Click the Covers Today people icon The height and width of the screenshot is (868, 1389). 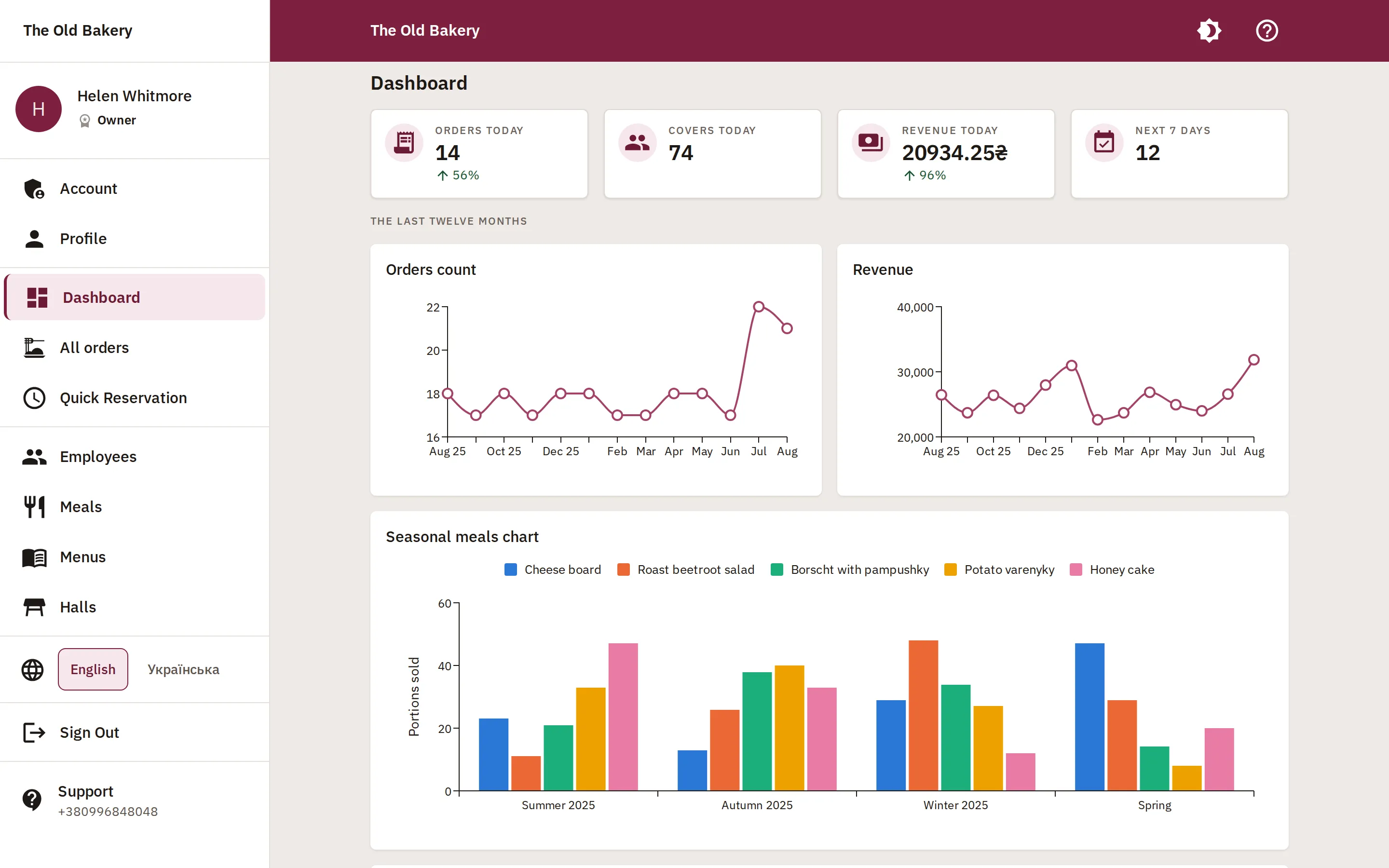637,142
